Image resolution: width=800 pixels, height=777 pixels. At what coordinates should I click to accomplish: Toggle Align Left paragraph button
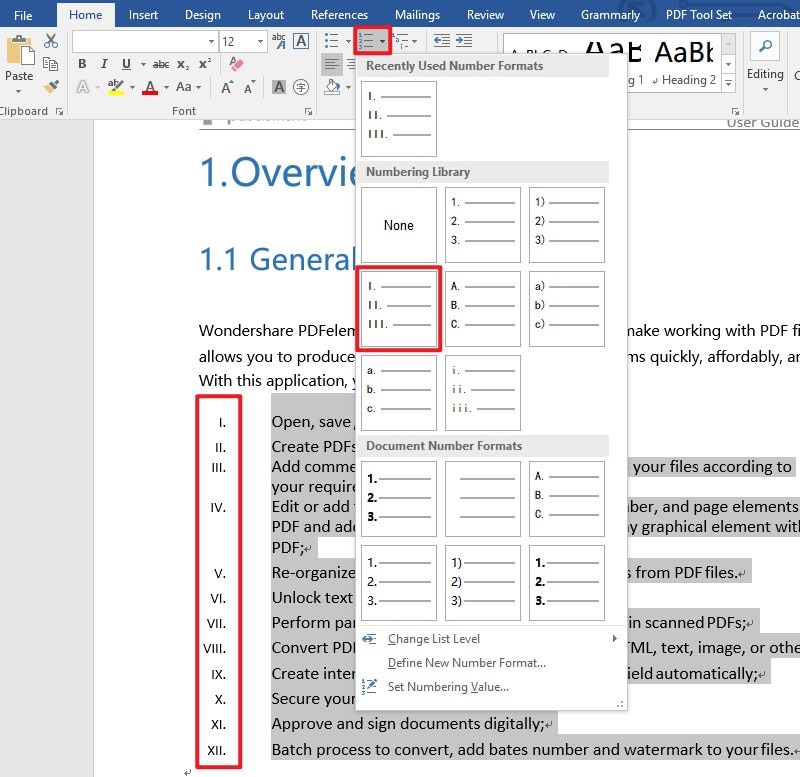(x=332, y=64)
